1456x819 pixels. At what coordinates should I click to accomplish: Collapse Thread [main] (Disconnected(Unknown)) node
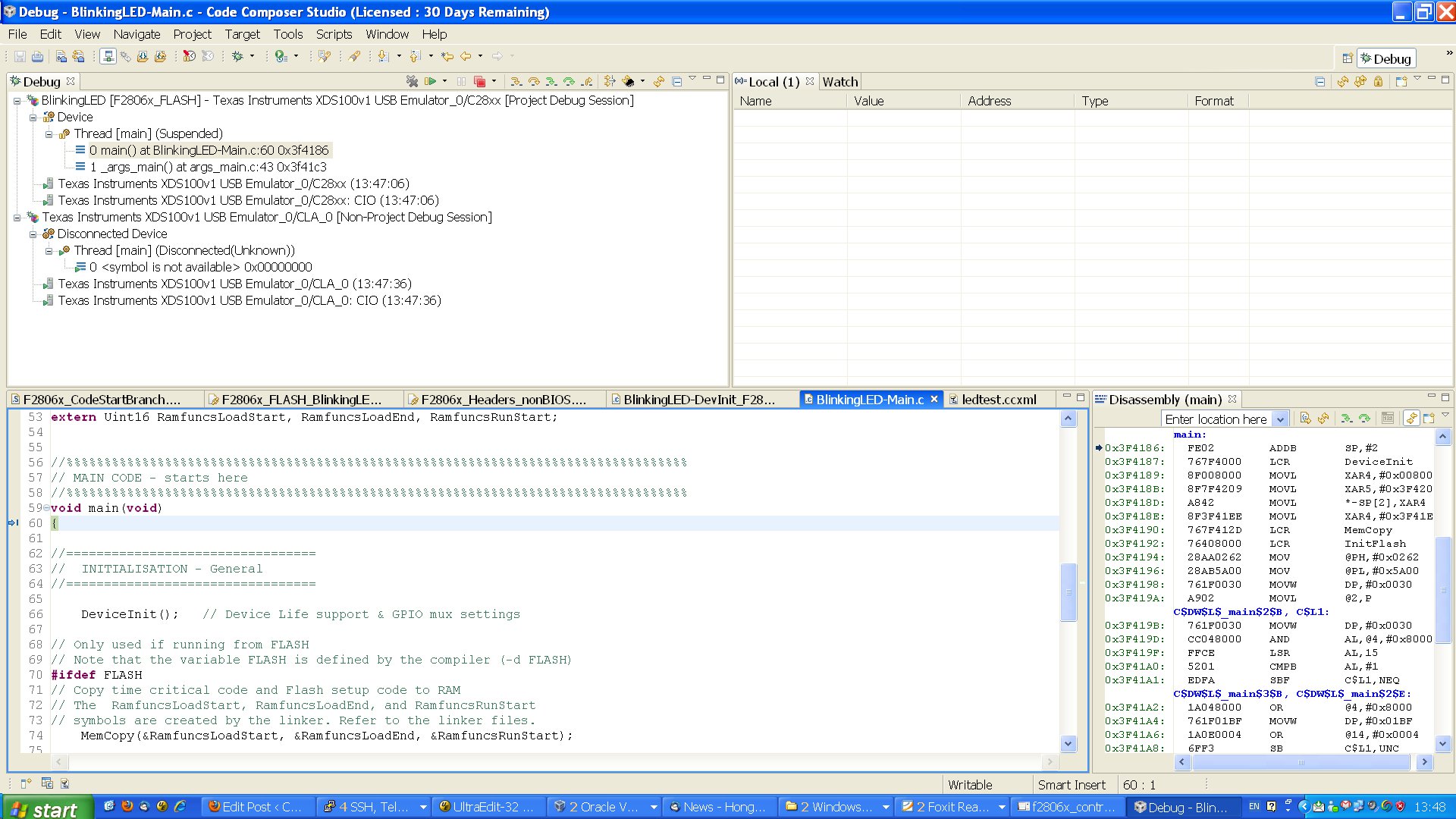pos(49,250)
